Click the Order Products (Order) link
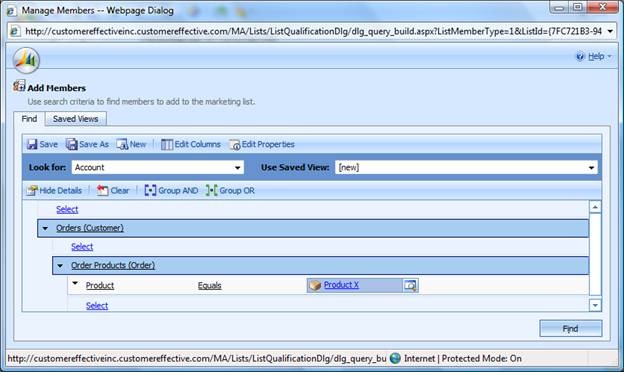This screenshot has height=372, width=624. (113, 266)
